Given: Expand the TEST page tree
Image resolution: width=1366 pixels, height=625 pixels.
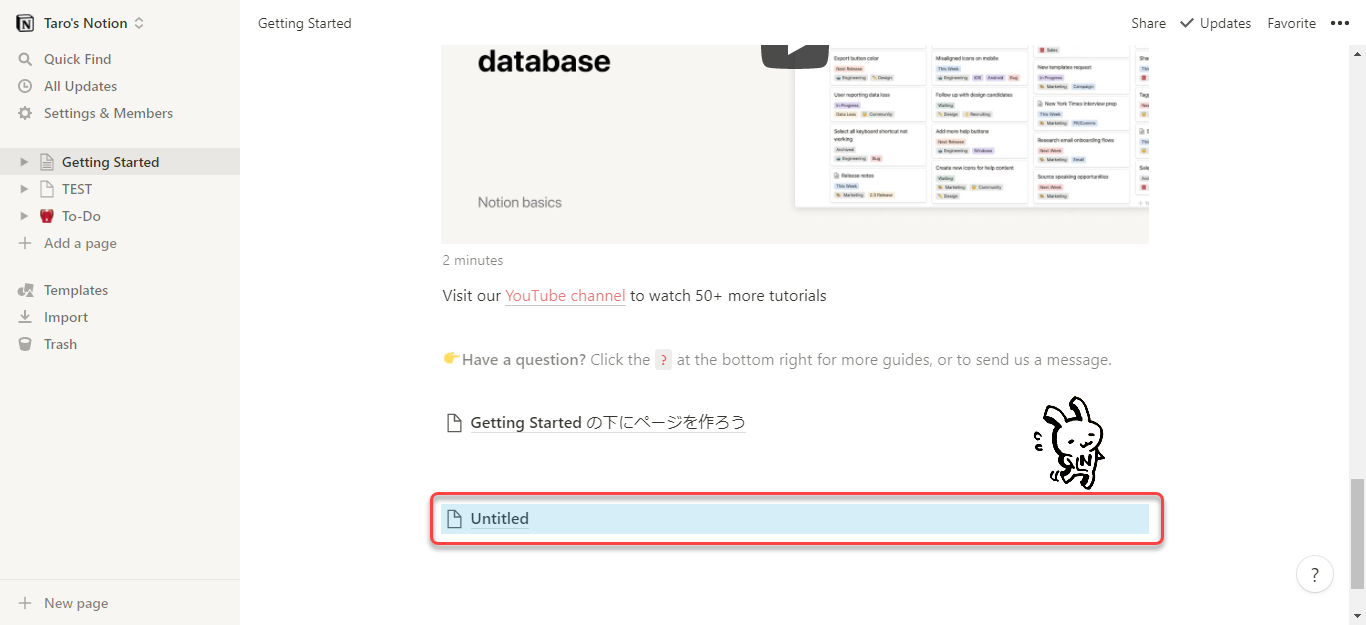Looking at the screenshot, I should (x=25, y=189).
